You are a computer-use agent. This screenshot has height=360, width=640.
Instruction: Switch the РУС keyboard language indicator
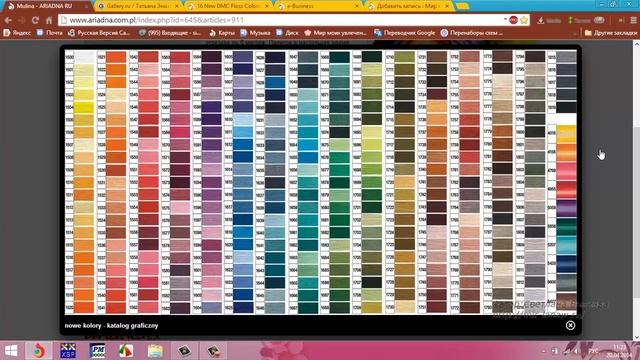pos(594,351)
